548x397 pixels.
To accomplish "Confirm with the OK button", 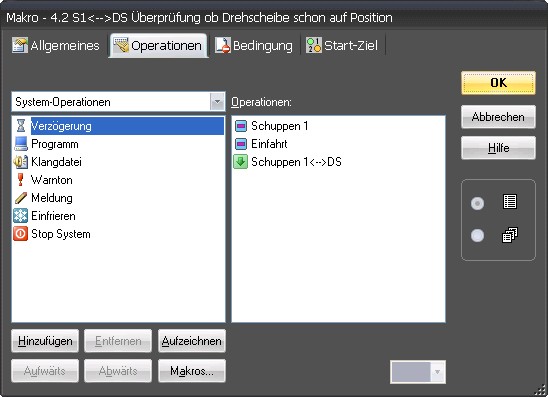I will [x=498, y=83].
